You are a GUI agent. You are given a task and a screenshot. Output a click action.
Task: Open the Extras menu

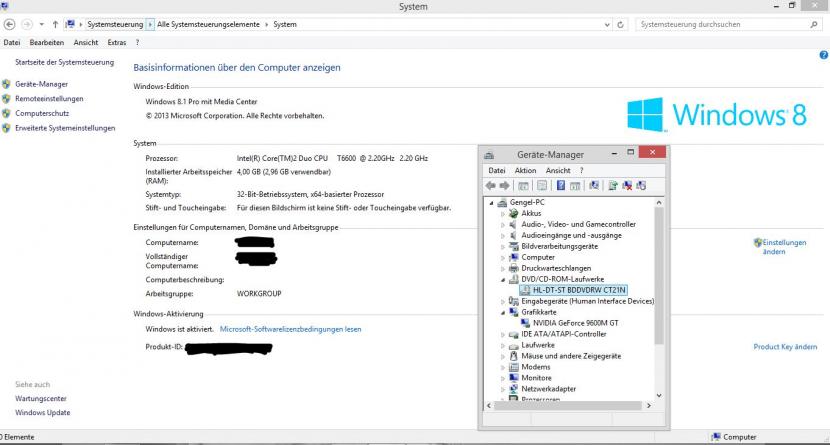116,43
